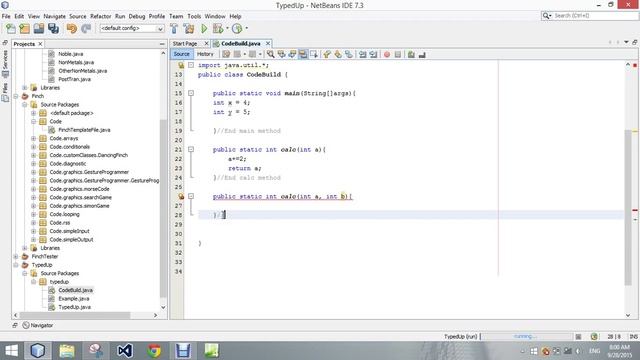Click the Projects panel vertical scrollbar
640x360 pixels.
[x=163, y=208]
